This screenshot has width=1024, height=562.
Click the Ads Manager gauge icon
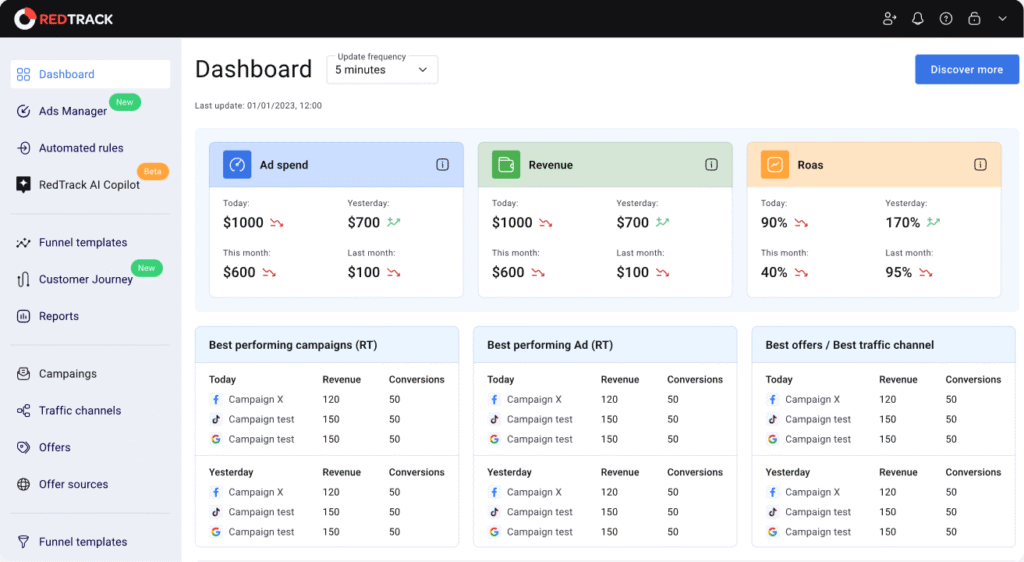24,111
